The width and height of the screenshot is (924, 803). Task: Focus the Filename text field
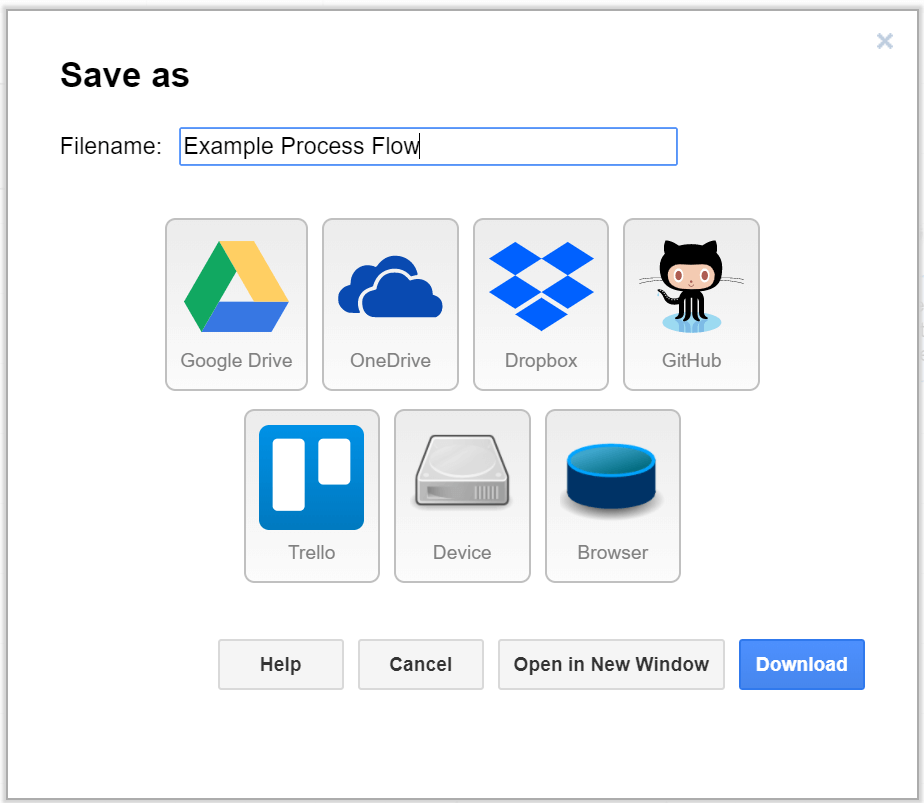tap(428, 146)
